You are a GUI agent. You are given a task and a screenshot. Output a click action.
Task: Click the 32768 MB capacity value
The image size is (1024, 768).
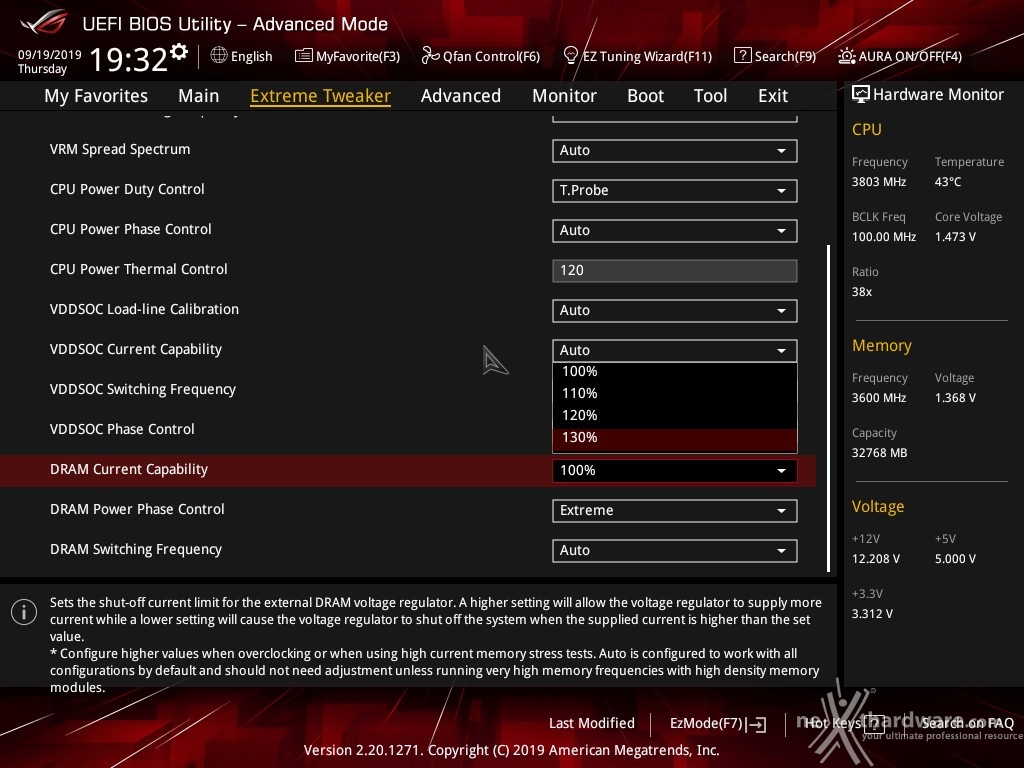(x=880, y=453)
